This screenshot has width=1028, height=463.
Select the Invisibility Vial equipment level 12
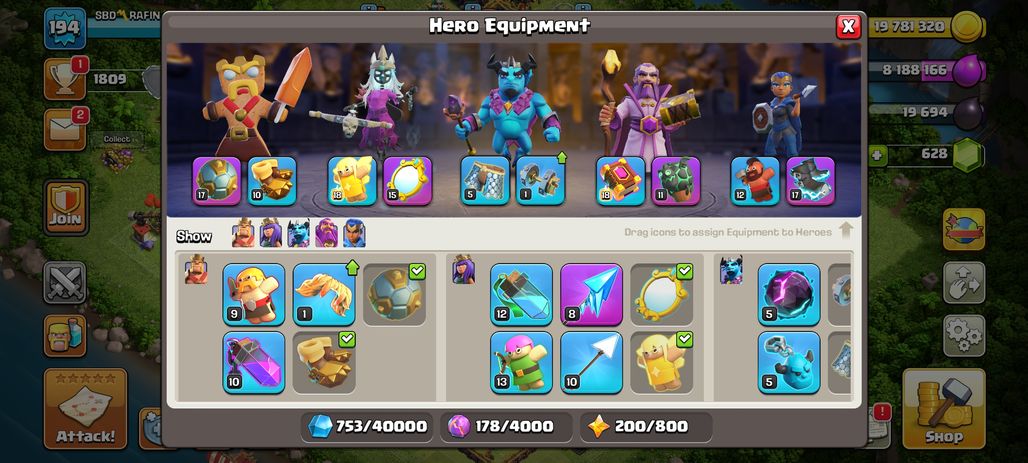(521, 294)
